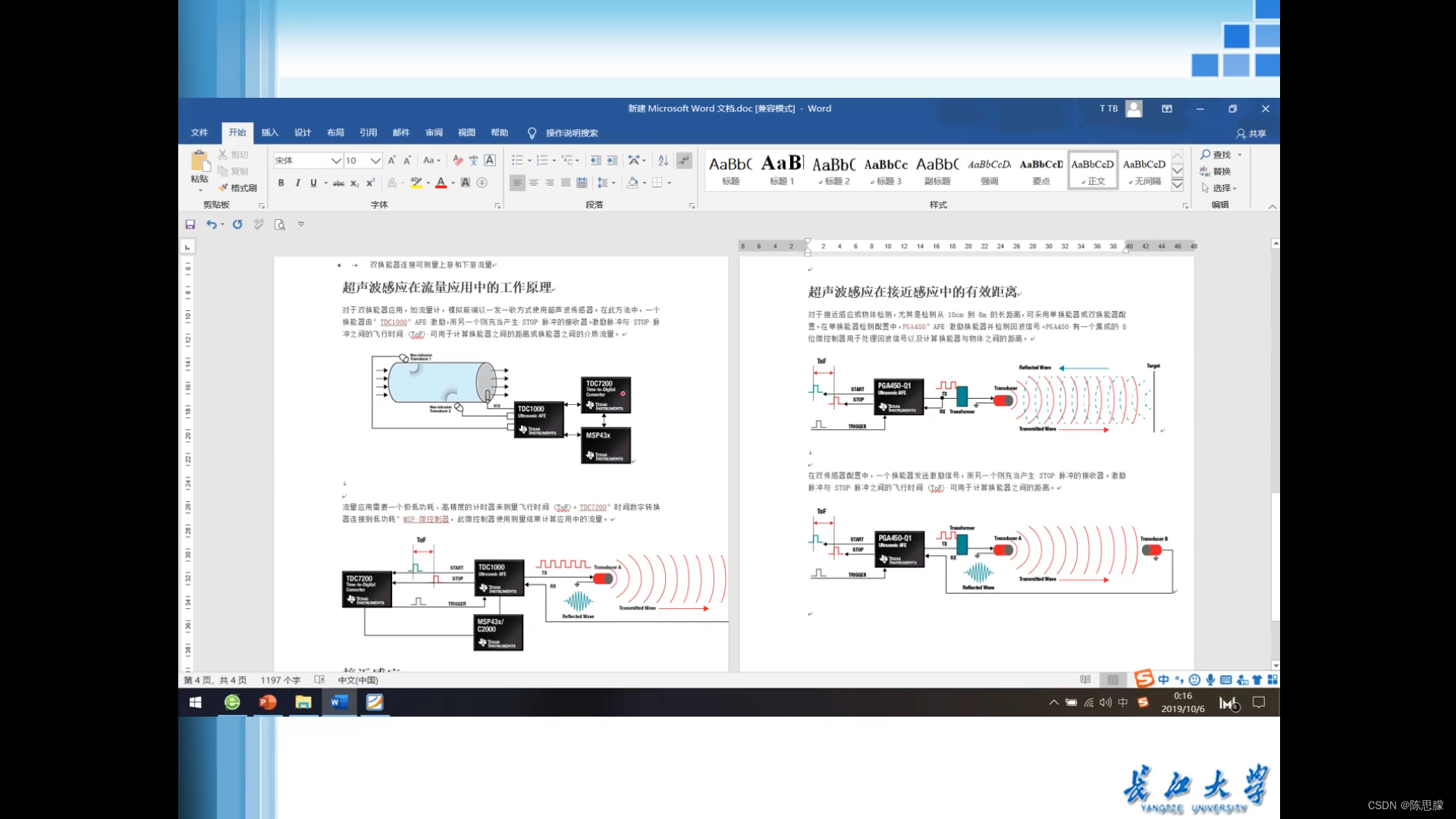Toggle italic formatting
The width and height of the screenshot is (1456, 819).
click(297, 183)
